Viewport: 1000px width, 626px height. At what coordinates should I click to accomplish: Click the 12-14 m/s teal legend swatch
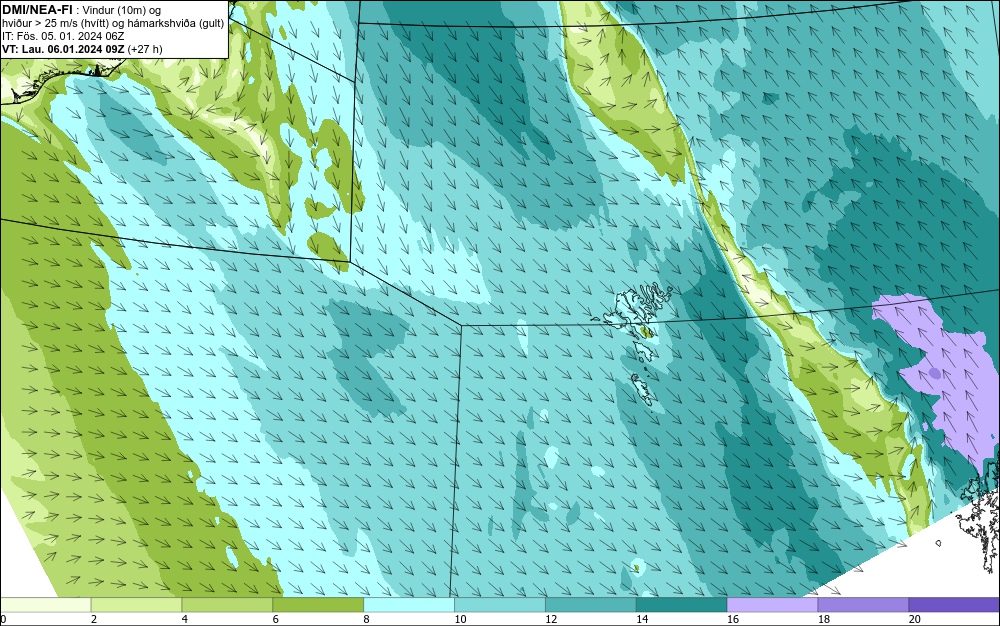point(591,604)
